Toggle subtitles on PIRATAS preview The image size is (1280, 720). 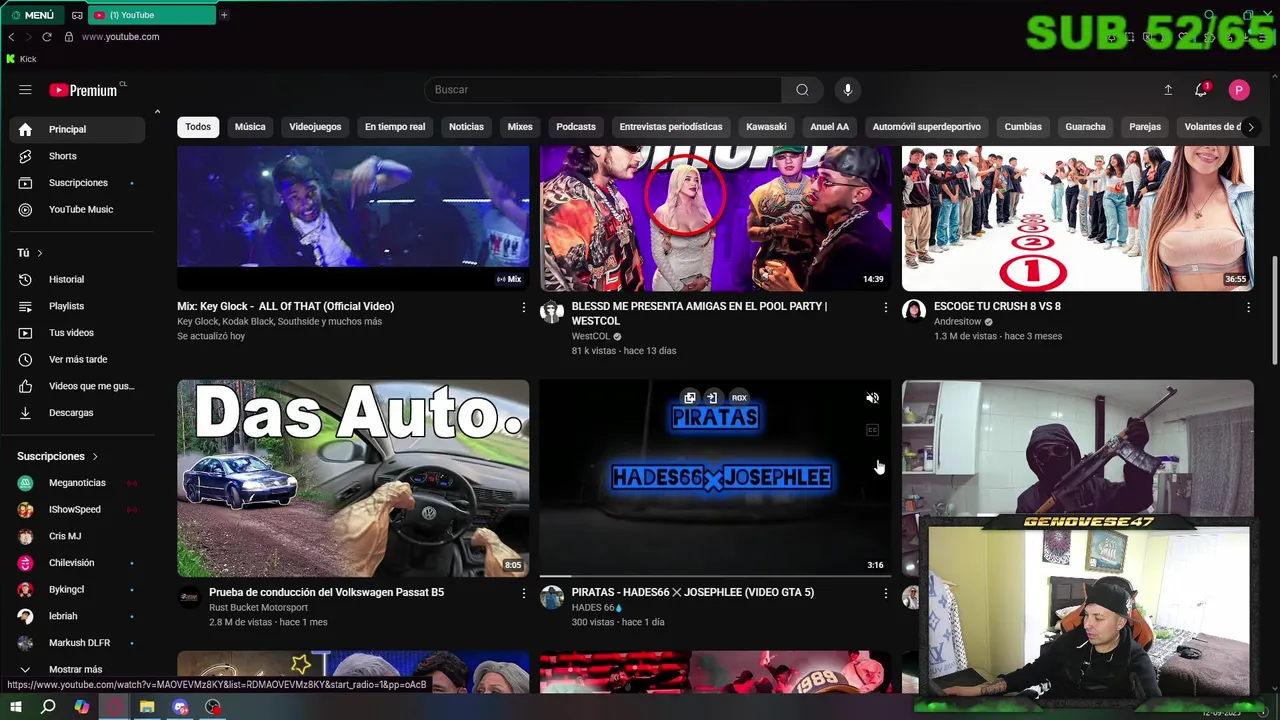tap(872, 430)
